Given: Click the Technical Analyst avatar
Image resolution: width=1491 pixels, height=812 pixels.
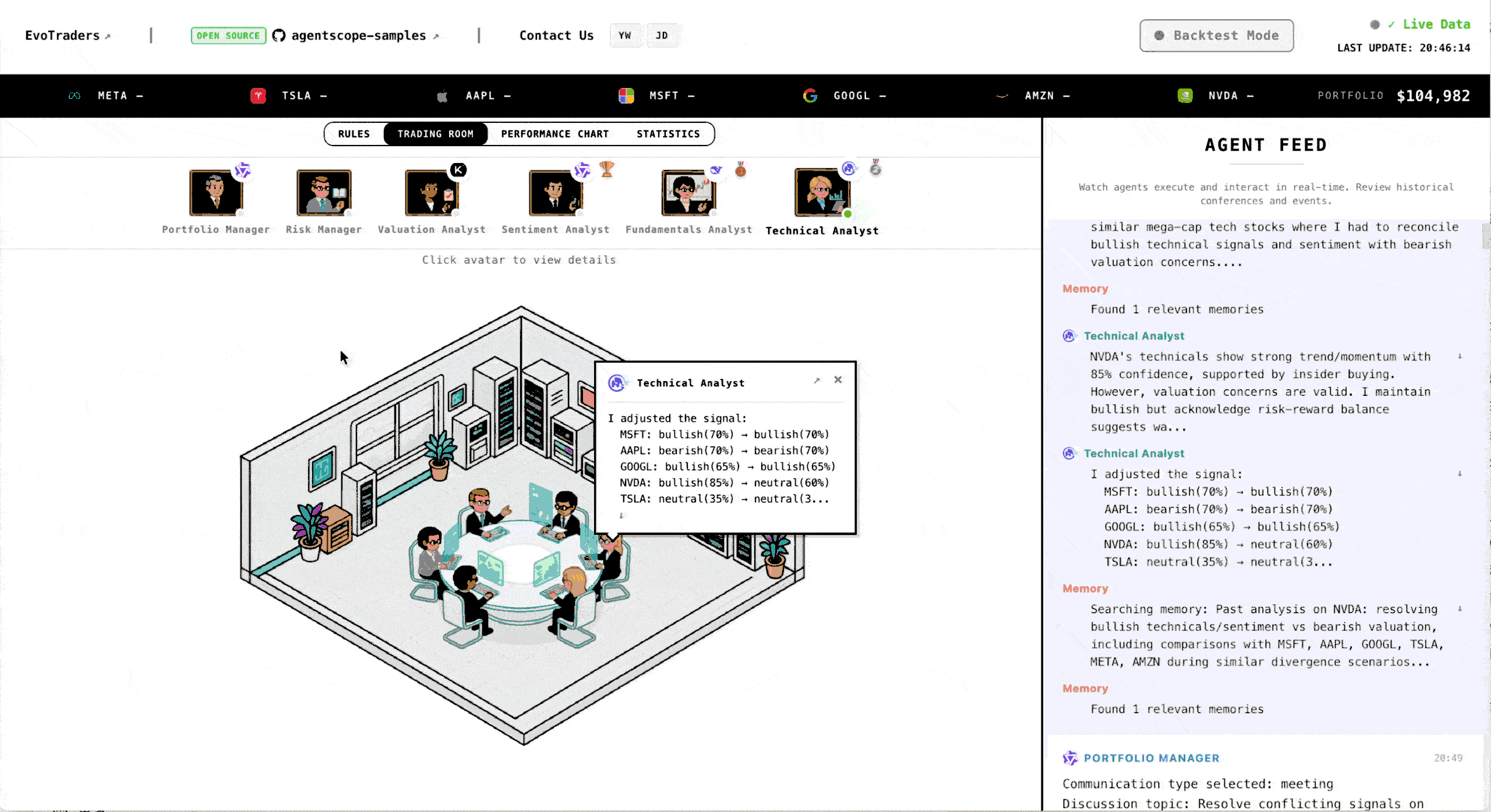Looking at the screenshot, I should tap(822, 193).
